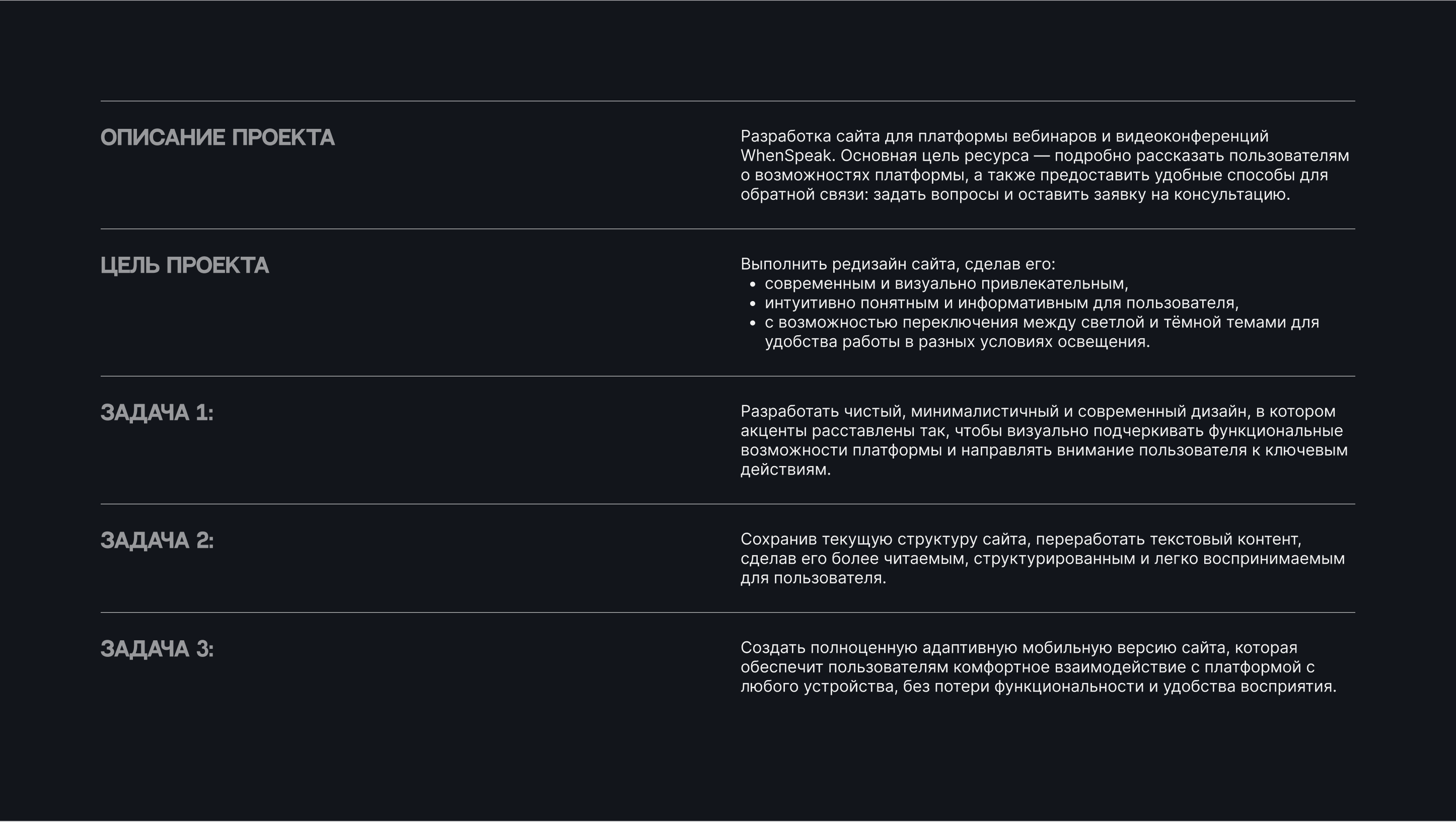Image resolution: width=1456 pixels, height=822 pixels.
Task: Select bullet text "современным и визуально привлекательным"
Action: point(945,283)
